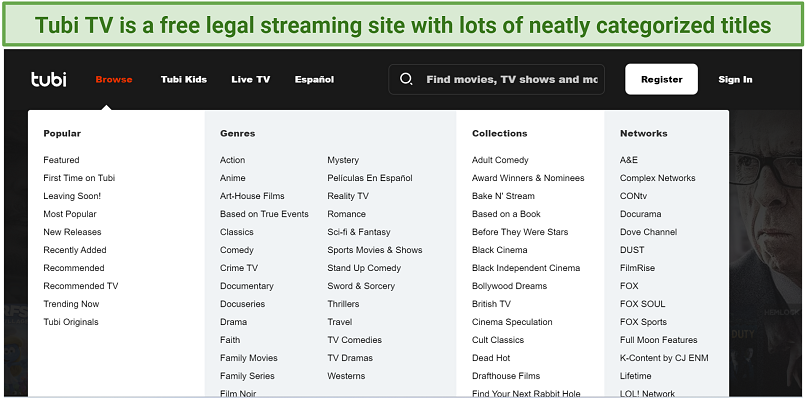Open Sword & Sorcery genre
This screenshot has width=806, height=399.
(x=361, y=286)
